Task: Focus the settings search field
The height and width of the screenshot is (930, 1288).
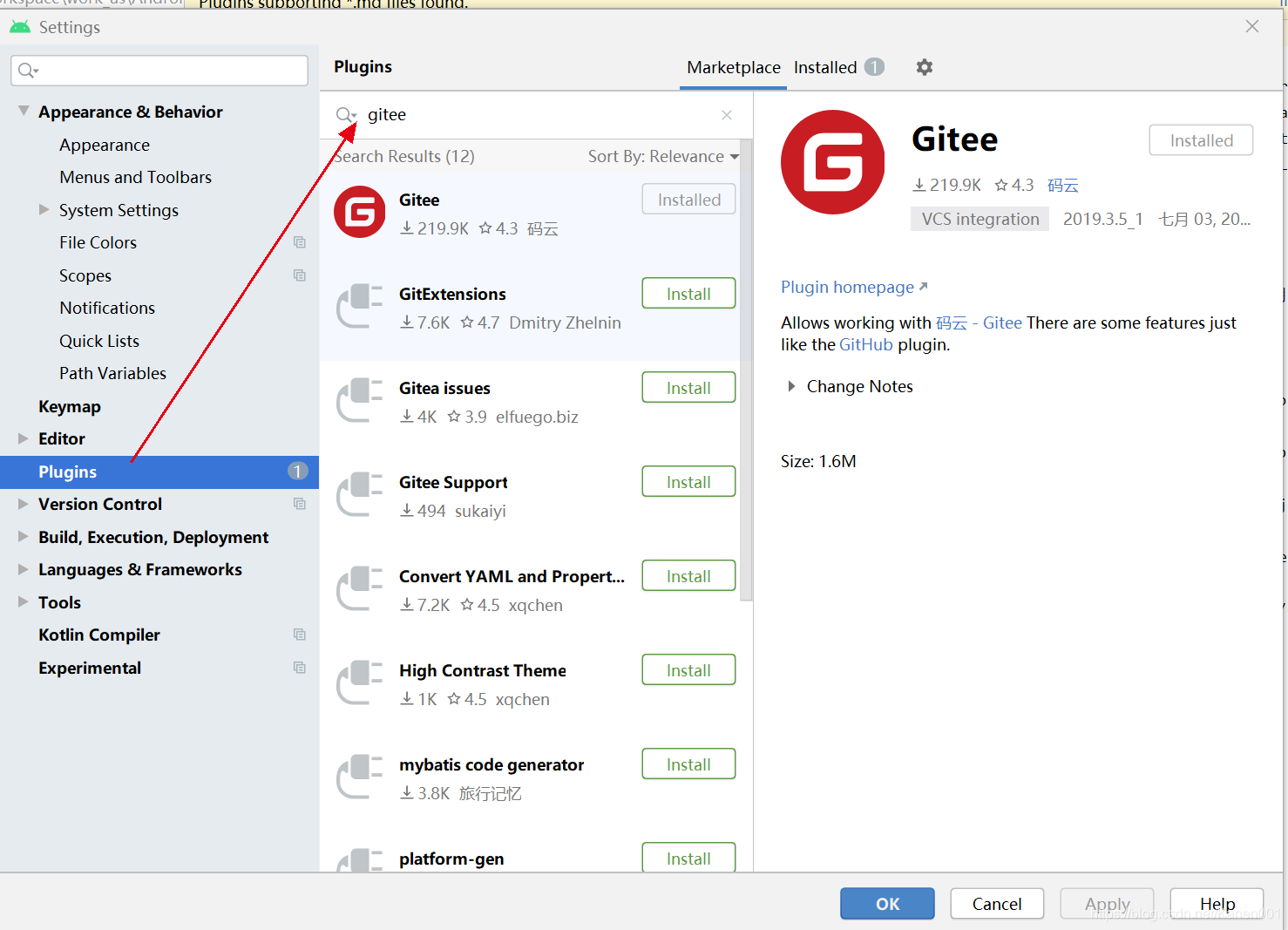Action: pyautogui.click(x=159, y=71)
